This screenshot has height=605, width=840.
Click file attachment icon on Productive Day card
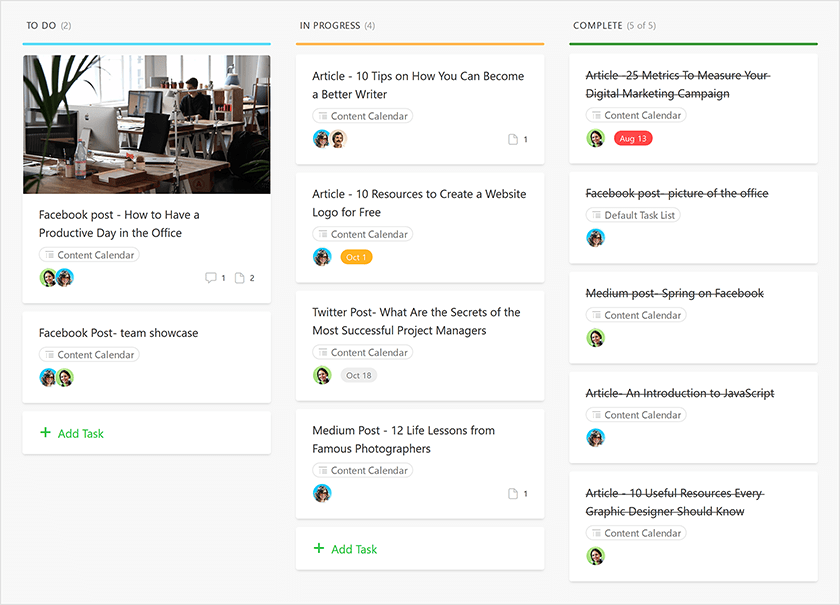239,278
